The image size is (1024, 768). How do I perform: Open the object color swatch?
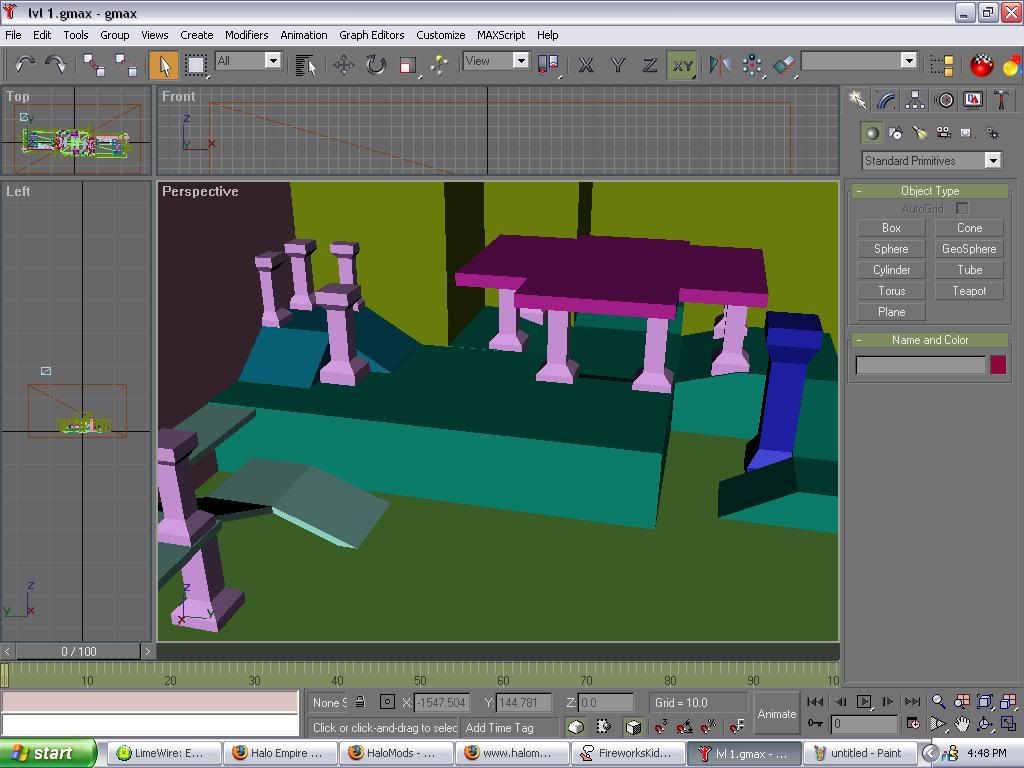click(998, 365)
